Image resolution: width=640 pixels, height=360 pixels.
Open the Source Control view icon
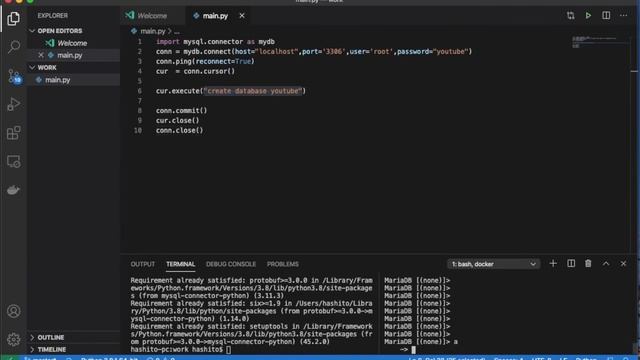coord(13,76)
